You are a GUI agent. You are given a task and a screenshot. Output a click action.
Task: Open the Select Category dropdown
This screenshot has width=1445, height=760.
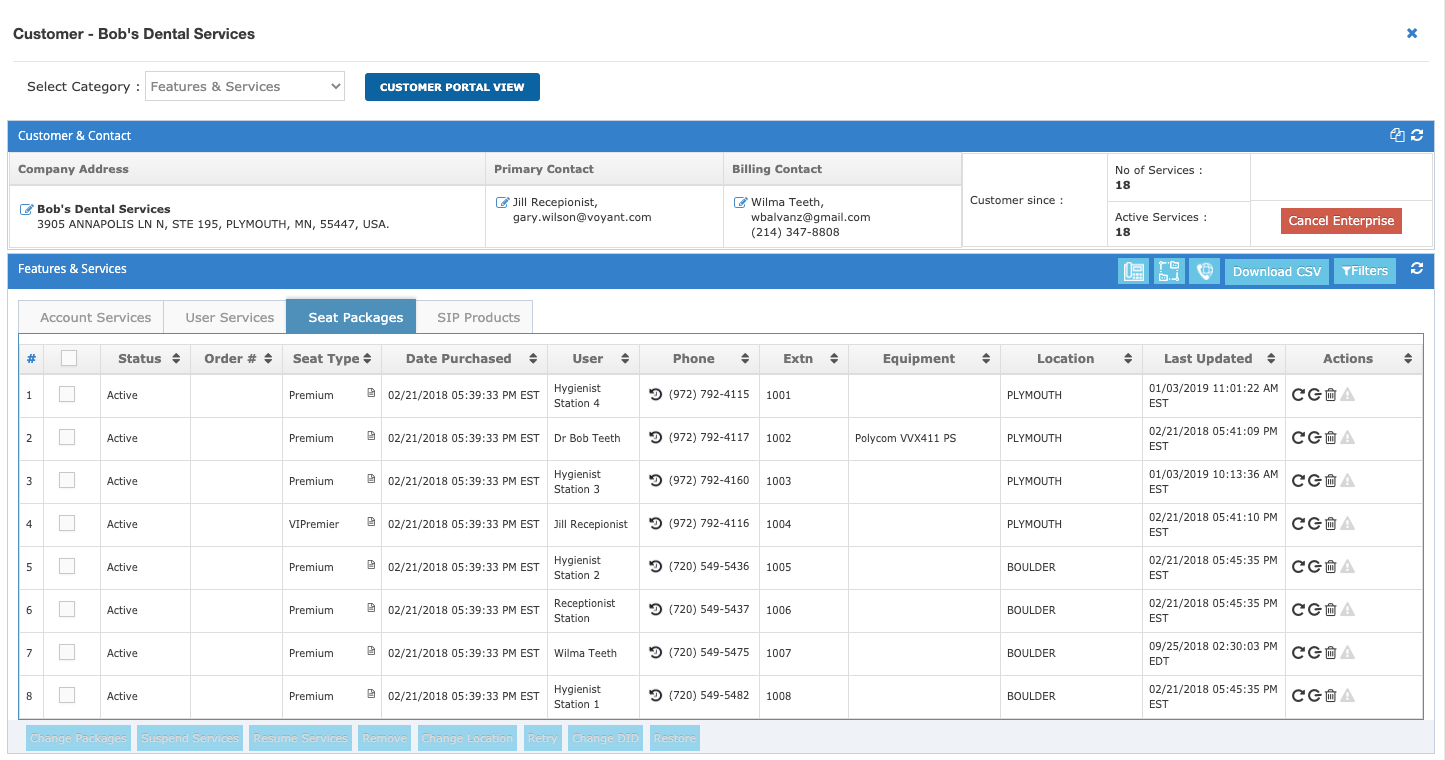coord(245,87)
